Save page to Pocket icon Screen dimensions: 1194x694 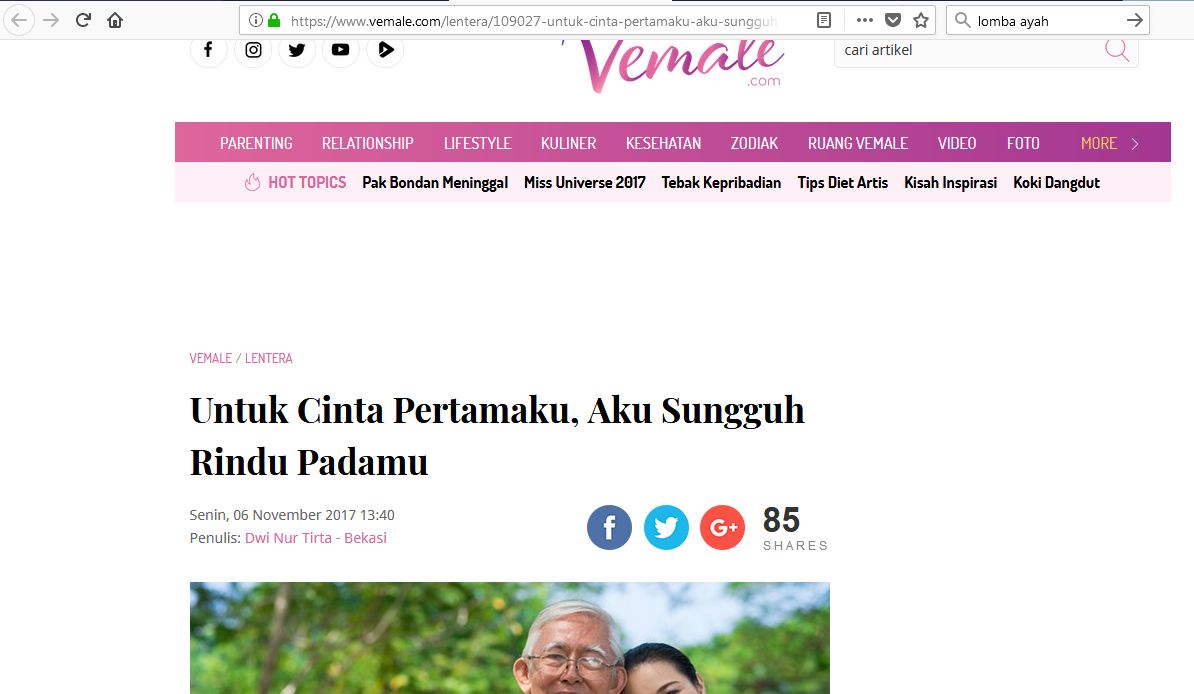[x=893, y=21]
